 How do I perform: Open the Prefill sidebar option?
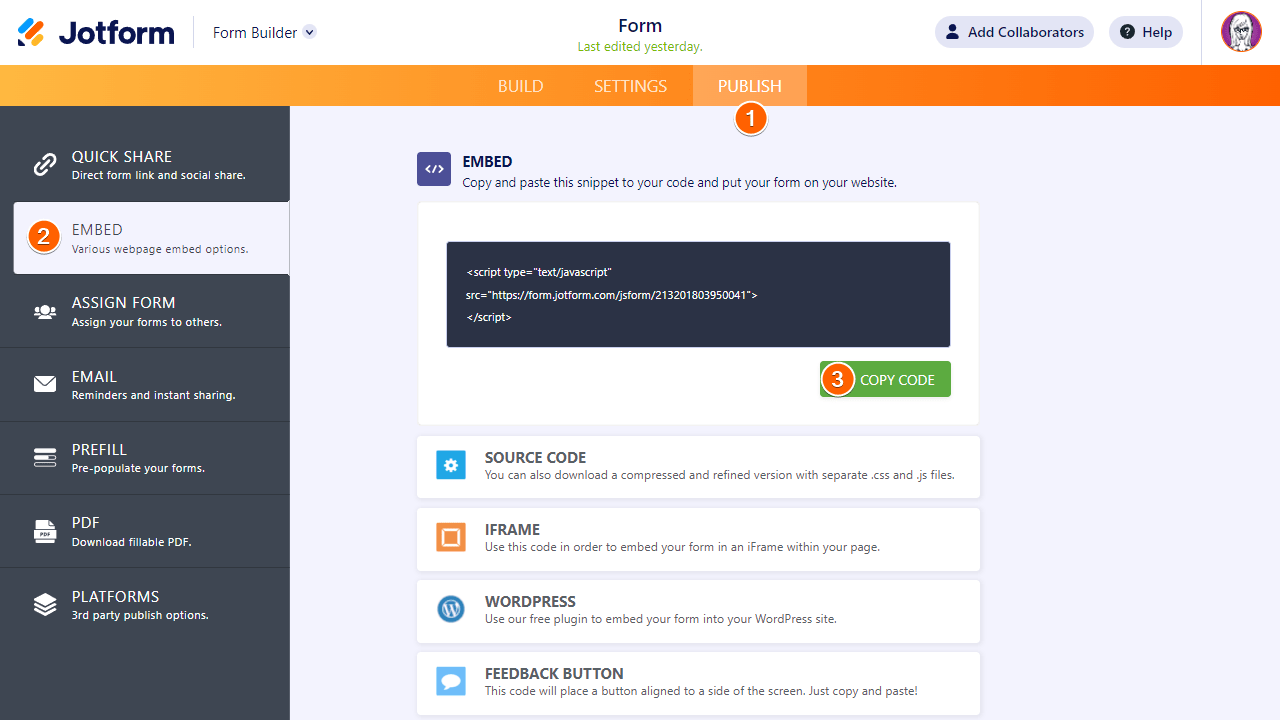[x=145, y=458]
